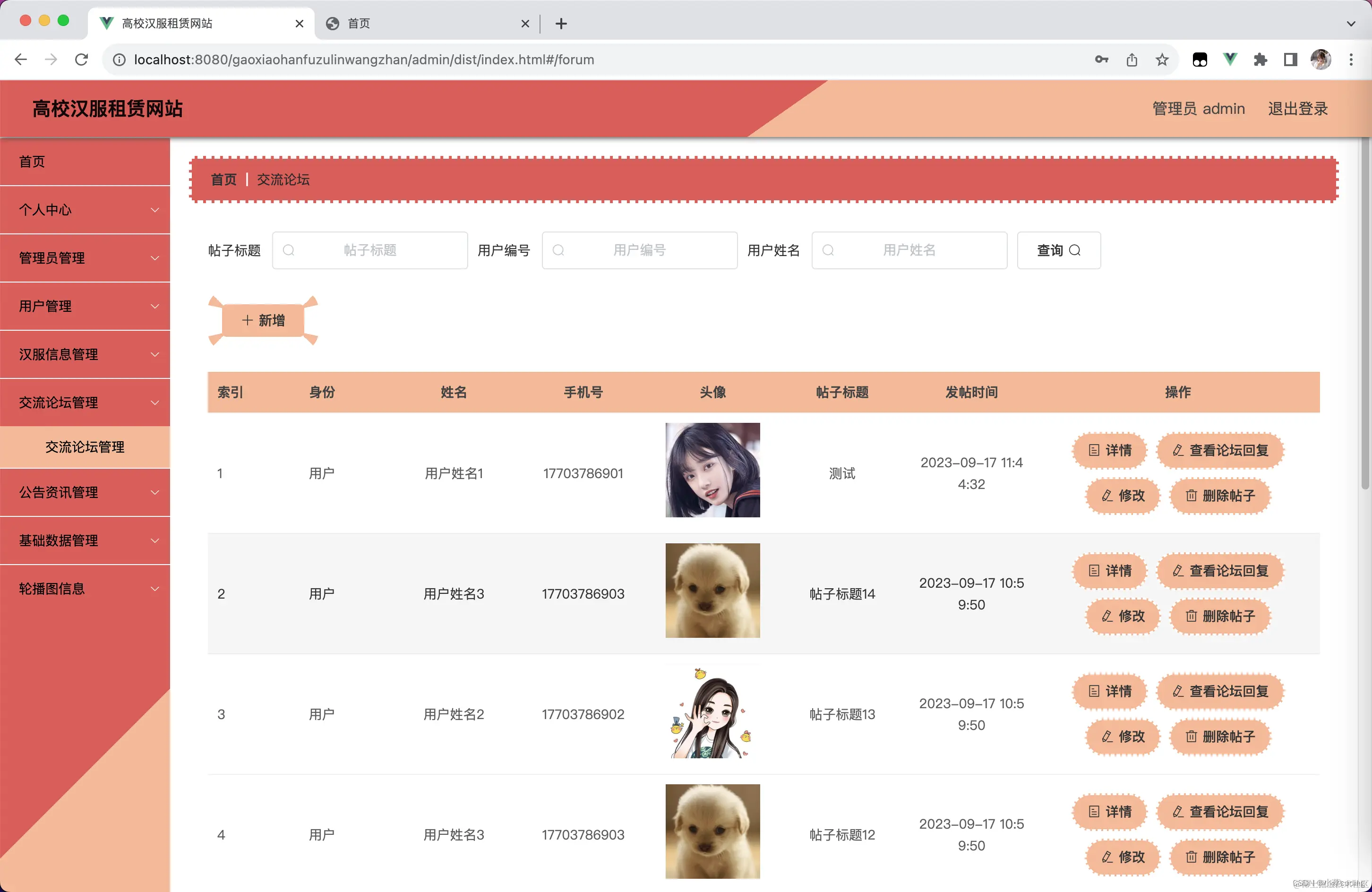
Task: Select 首页 in the sidebar menu
Action: (86, 162)
